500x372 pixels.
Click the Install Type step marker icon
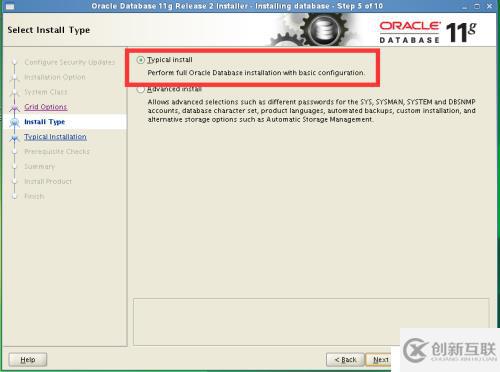[14, 122]
